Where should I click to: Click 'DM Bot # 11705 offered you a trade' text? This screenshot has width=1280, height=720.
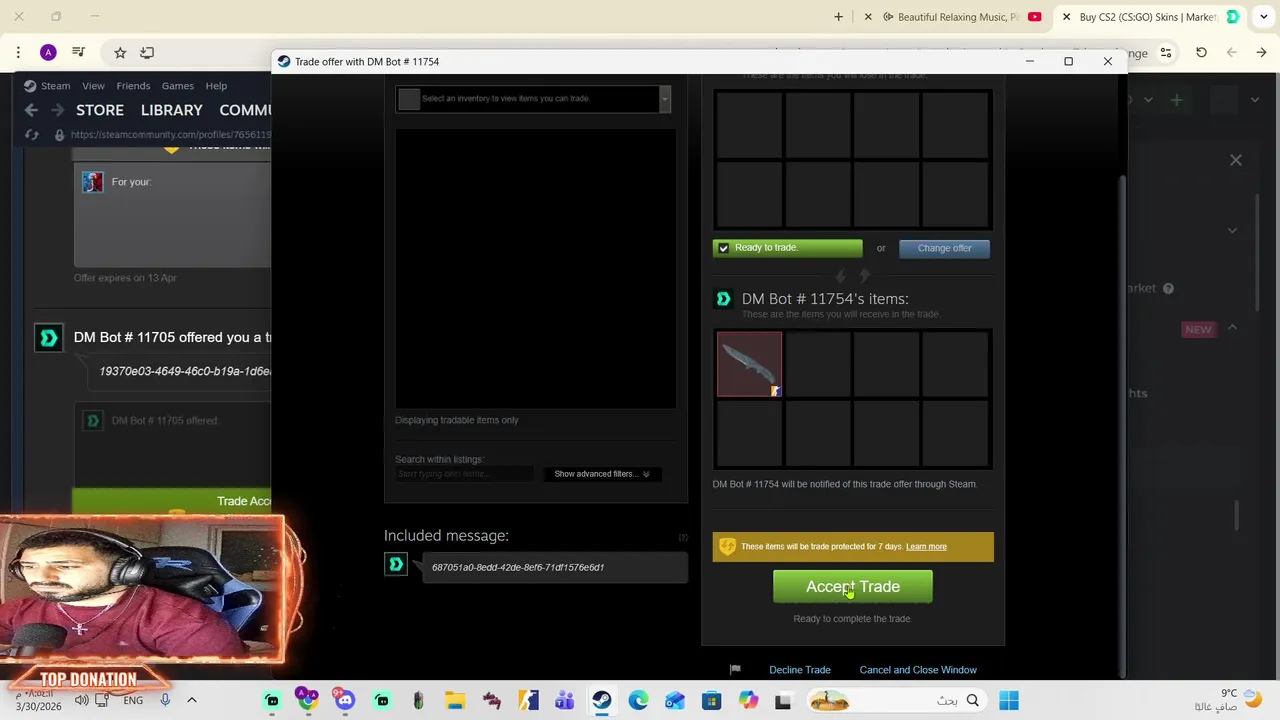click(172, 337)
